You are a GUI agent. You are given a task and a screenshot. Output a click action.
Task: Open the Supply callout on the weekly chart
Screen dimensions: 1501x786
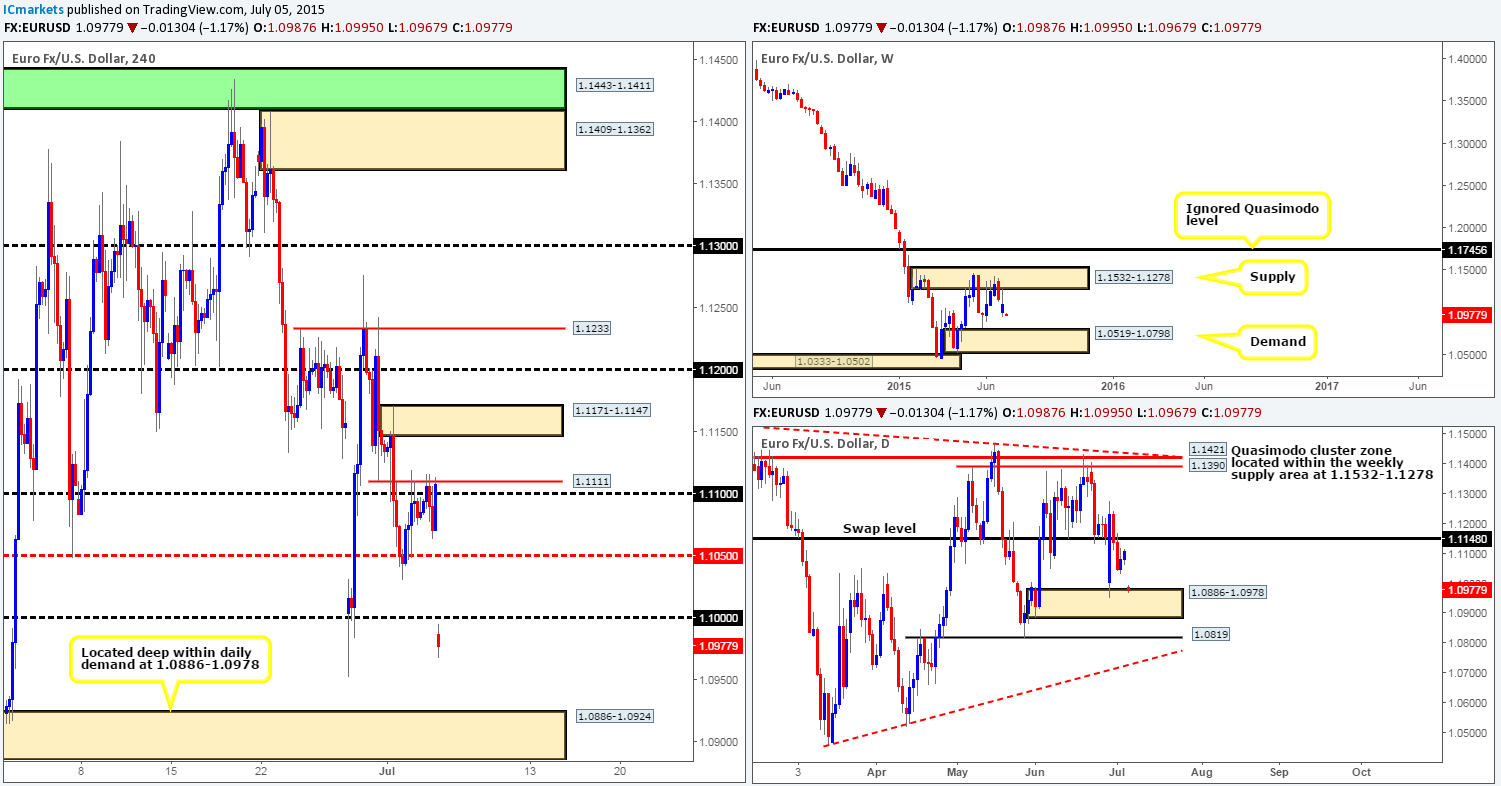pyautogui.click(x=1273, y=276)
